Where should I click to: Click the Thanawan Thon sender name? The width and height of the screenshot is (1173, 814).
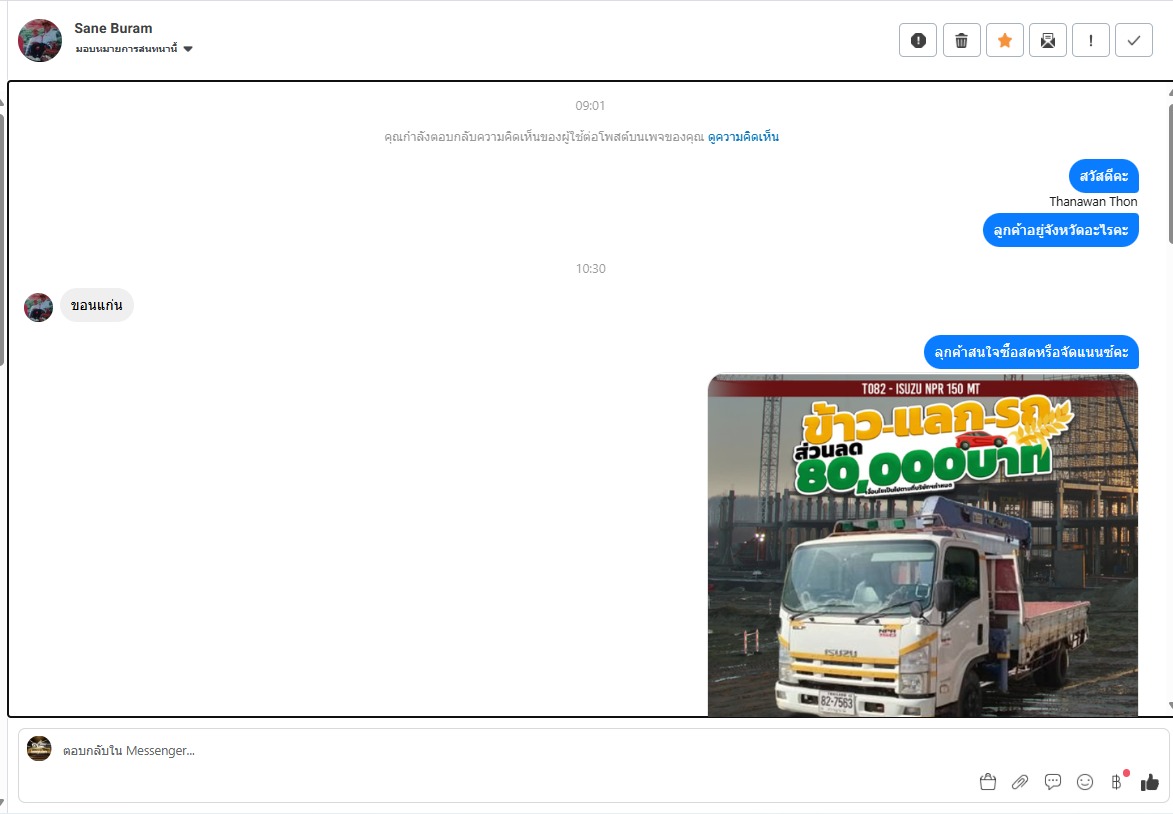point(1093,202)
